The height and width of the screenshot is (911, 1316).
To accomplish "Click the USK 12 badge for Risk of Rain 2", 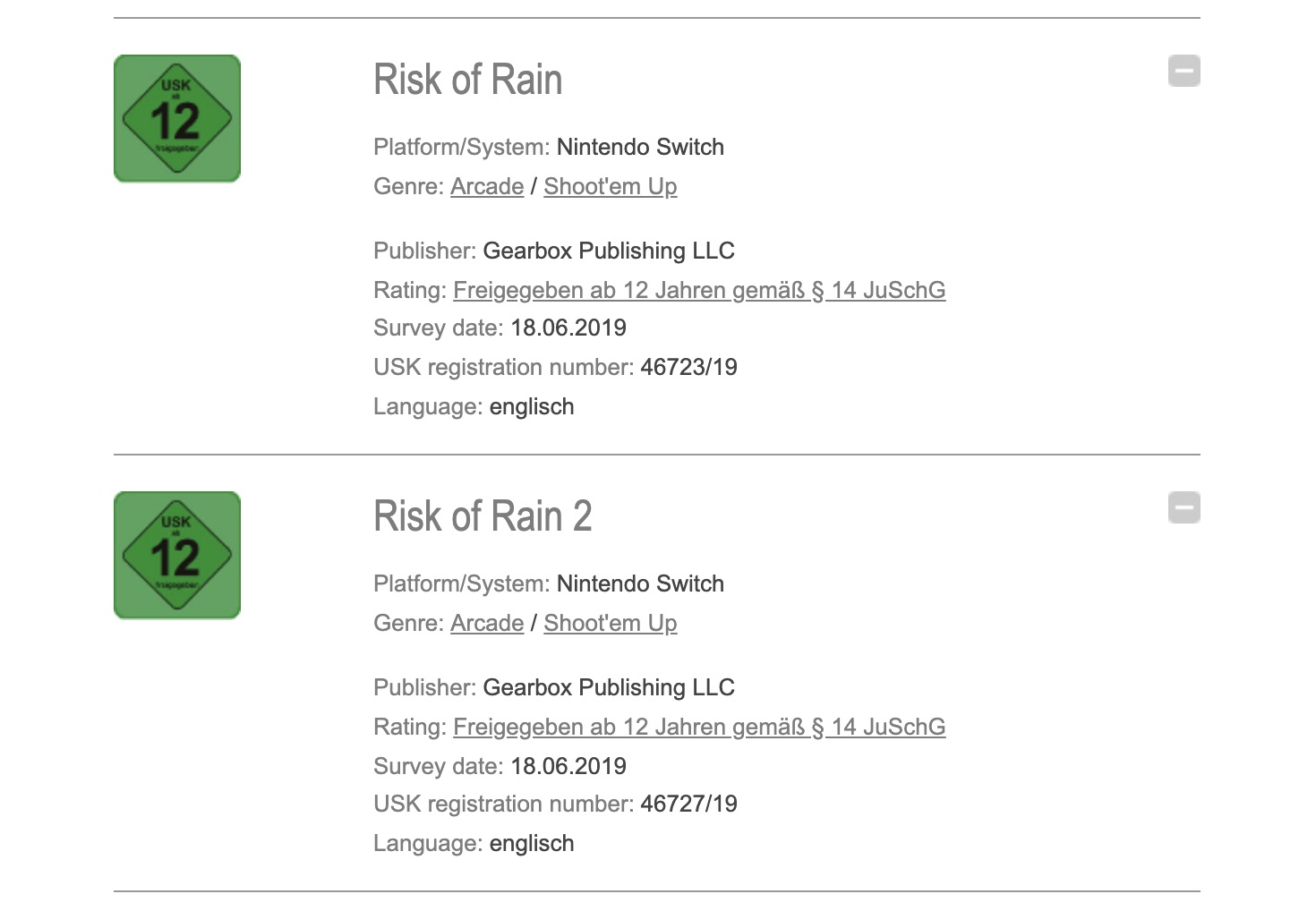I will (x=177, y=555).
